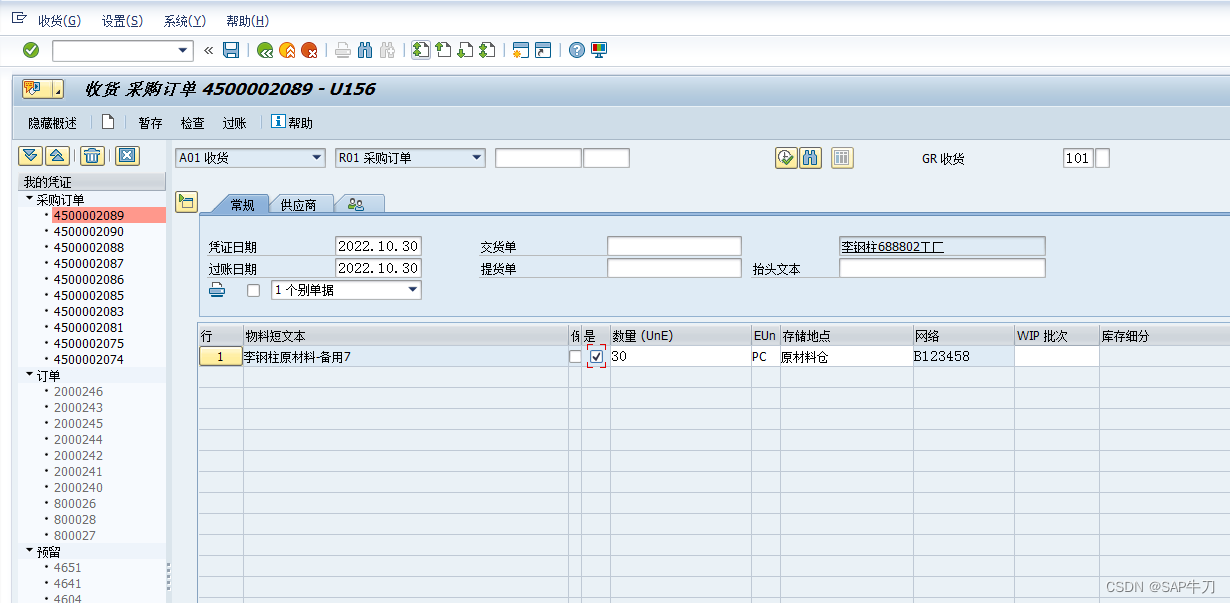Click the 抬头文本 input field
This screenshot has height=603, width=1230.
tap(942, 268)
